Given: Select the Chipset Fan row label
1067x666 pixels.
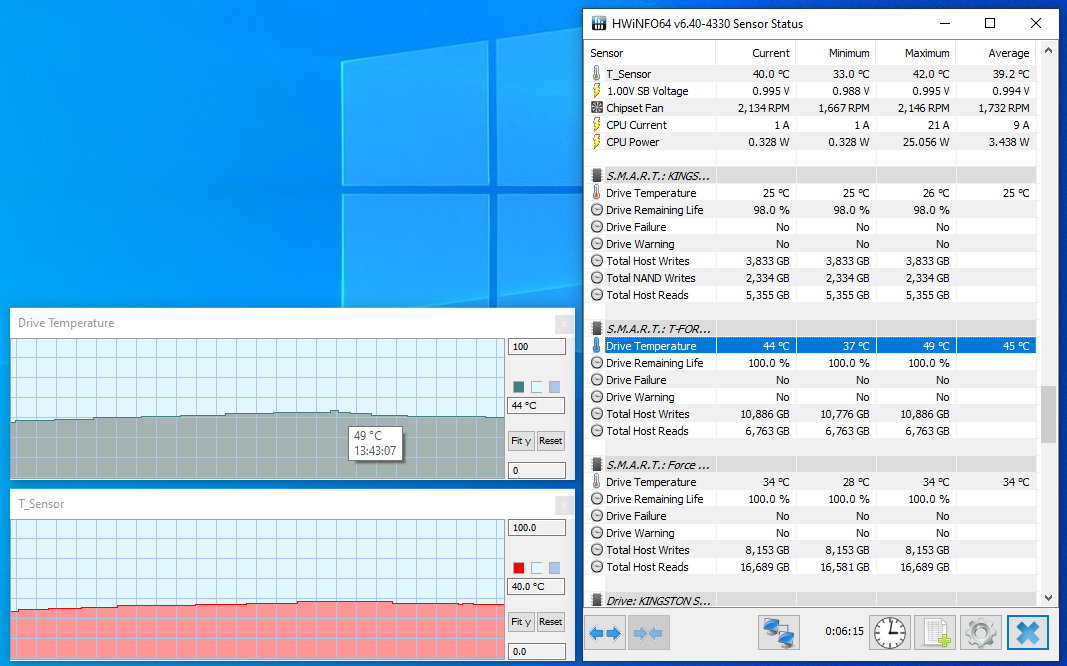Looking at the screenshot, I should click(634, 107).
